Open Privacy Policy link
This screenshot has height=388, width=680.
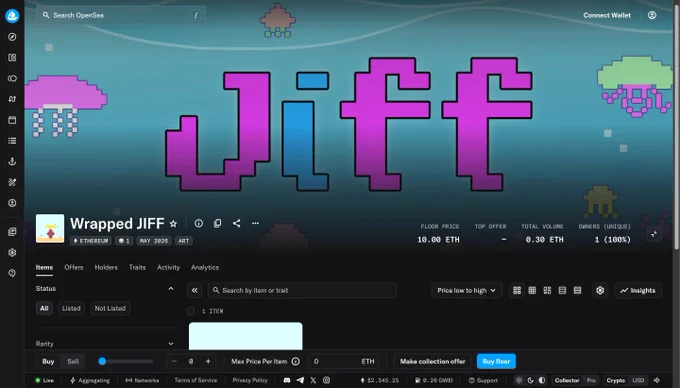[x=250, y=380]
